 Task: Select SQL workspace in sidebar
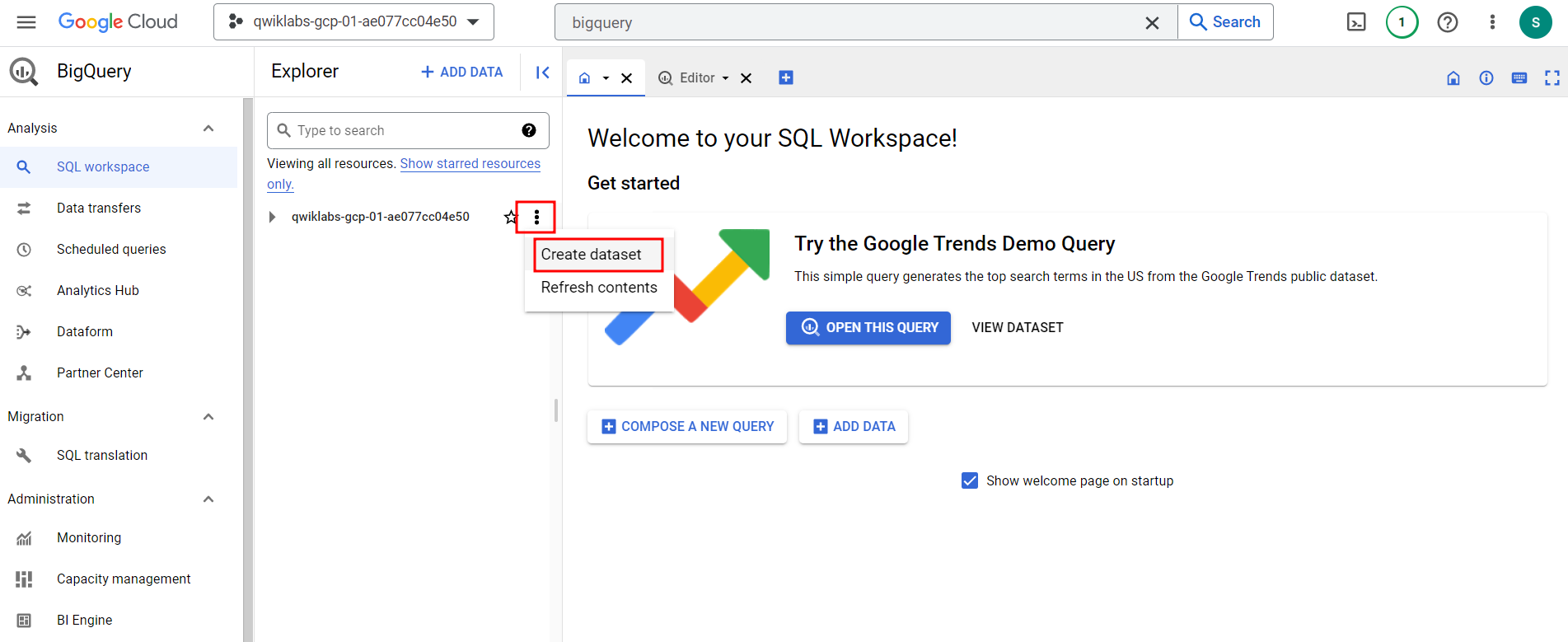click(119, 166)
